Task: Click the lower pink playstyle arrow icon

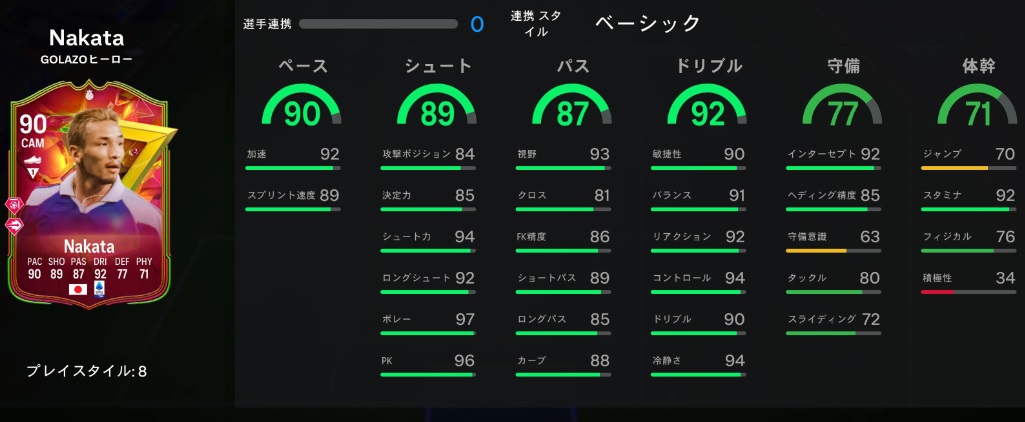Action: pos(15,225)
